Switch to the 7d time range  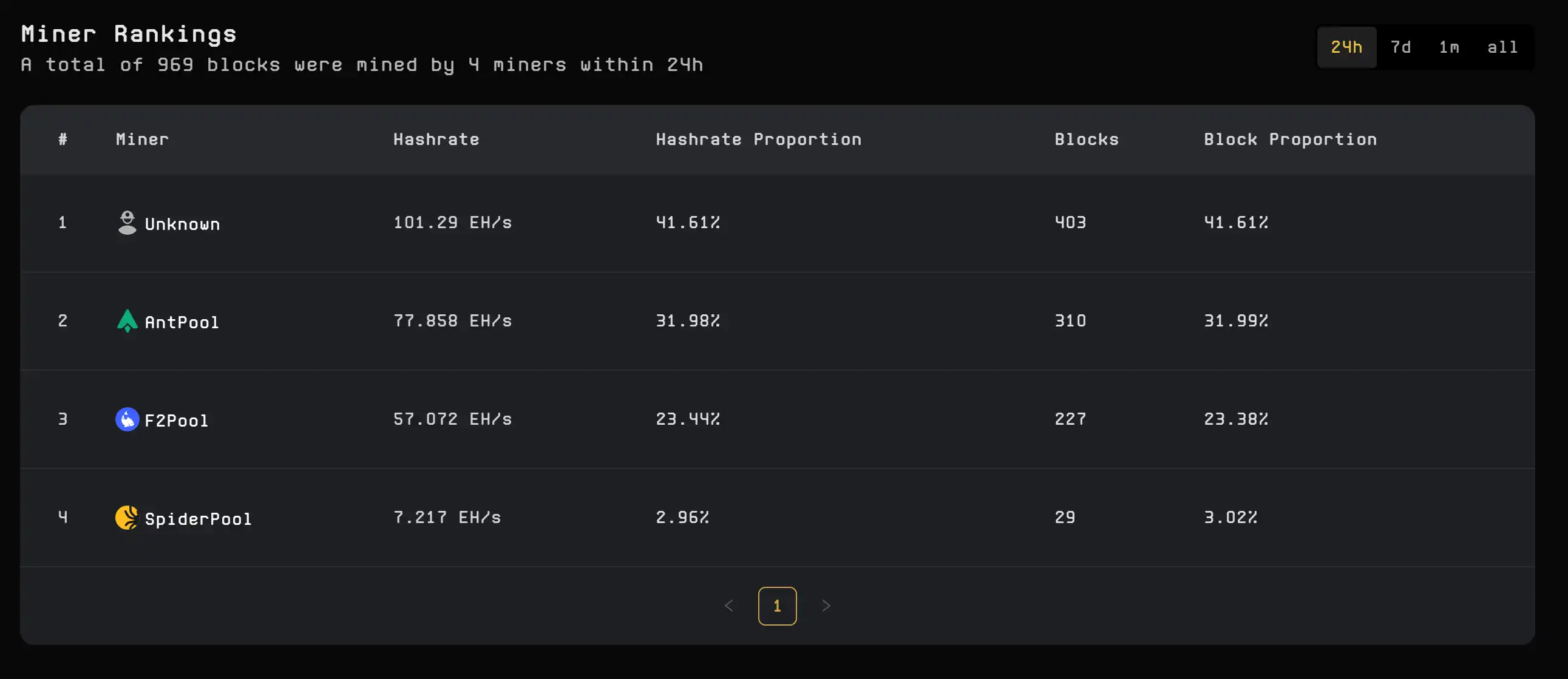pos(1400,47)
